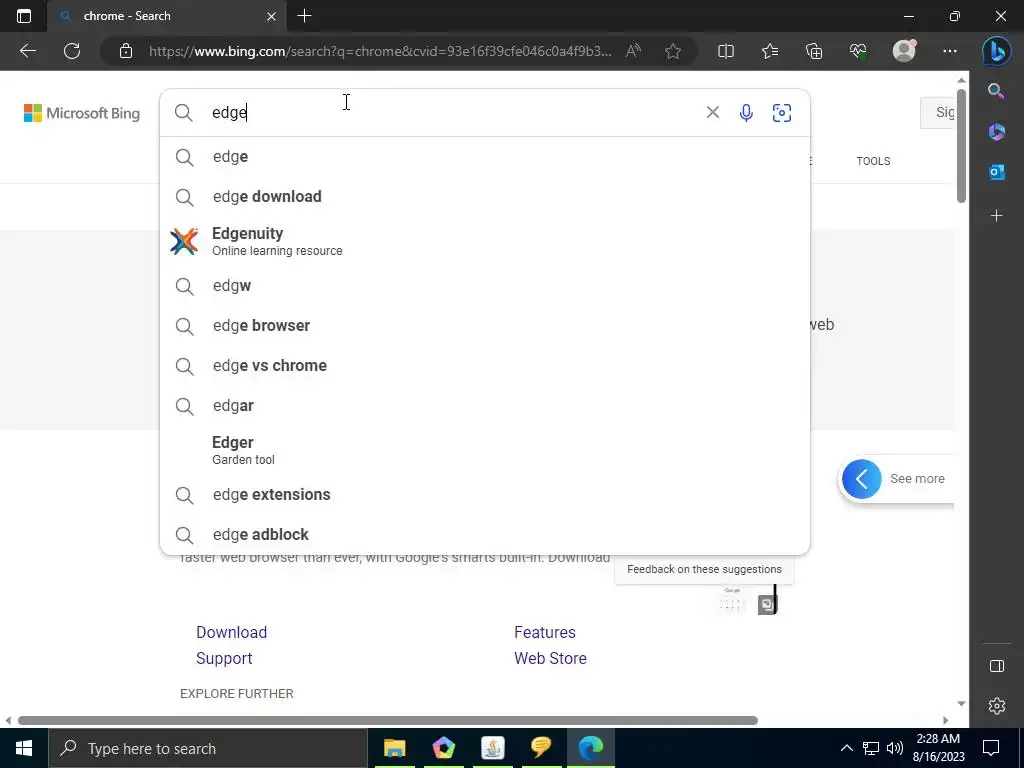Select the 'edge' suggestion

(485, 157)
